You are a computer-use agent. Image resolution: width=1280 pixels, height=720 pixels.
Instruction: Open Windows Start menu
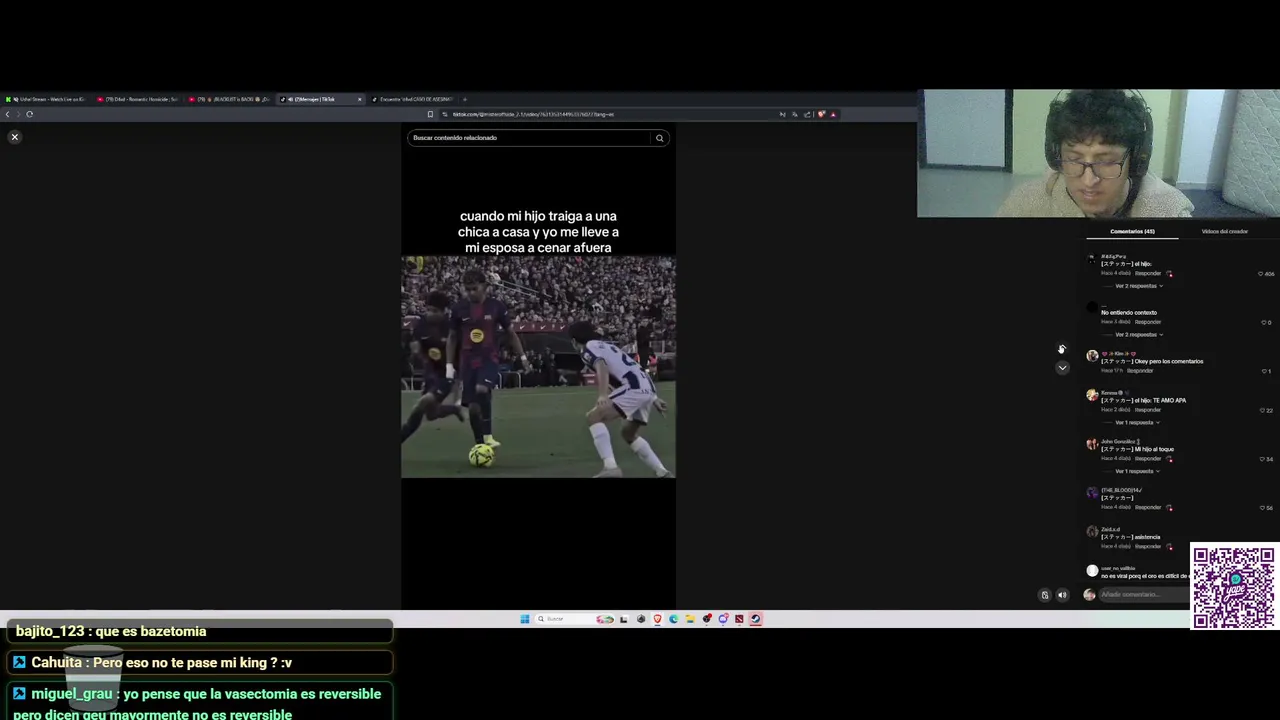point(524,619)
